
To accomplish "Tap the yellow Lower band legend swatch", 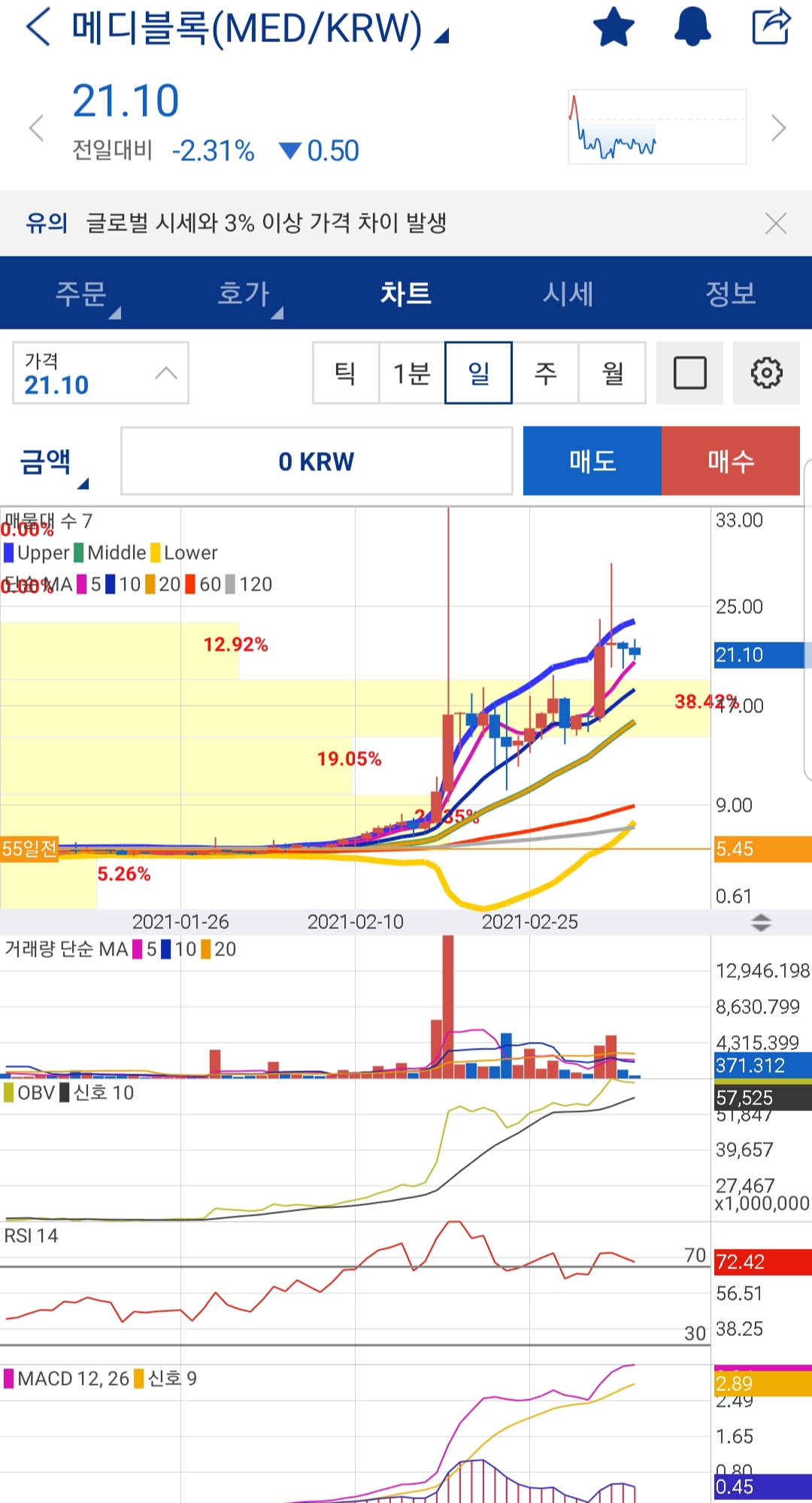I will tap(156, 553).
